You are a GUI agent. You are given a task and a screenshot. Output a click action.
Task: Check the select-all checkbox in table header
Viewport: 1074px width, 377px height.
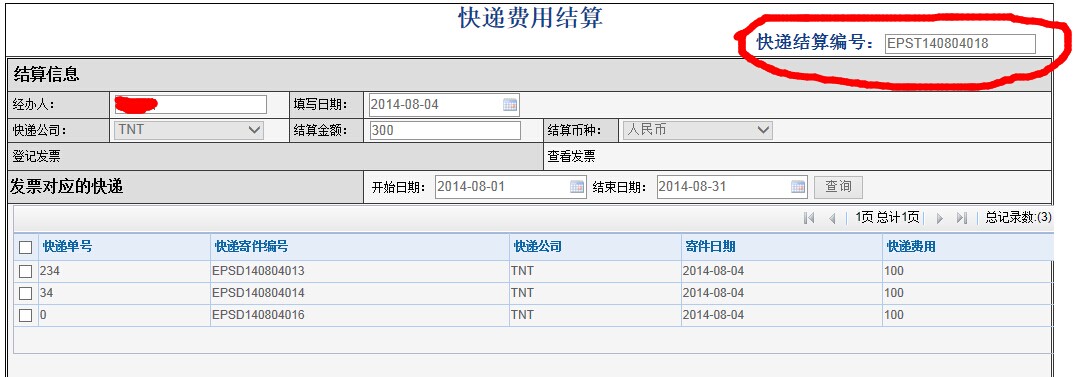tap(25, 247)
